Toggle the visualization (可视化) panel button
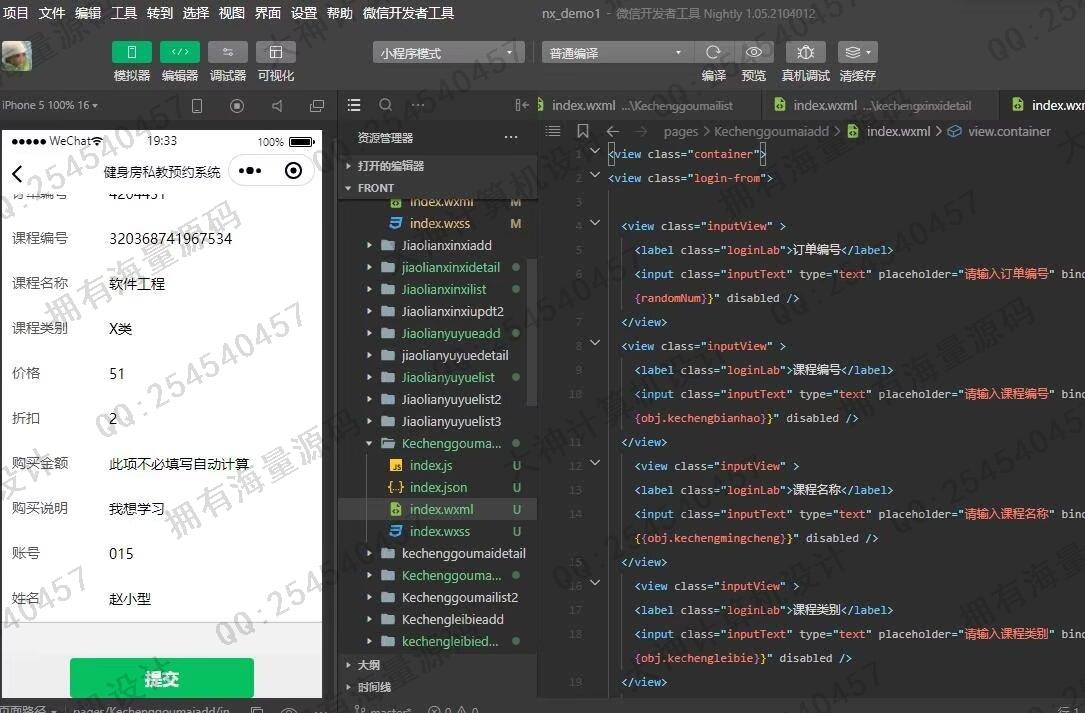Screen dimensions: 1085x713 pos(275,53)
